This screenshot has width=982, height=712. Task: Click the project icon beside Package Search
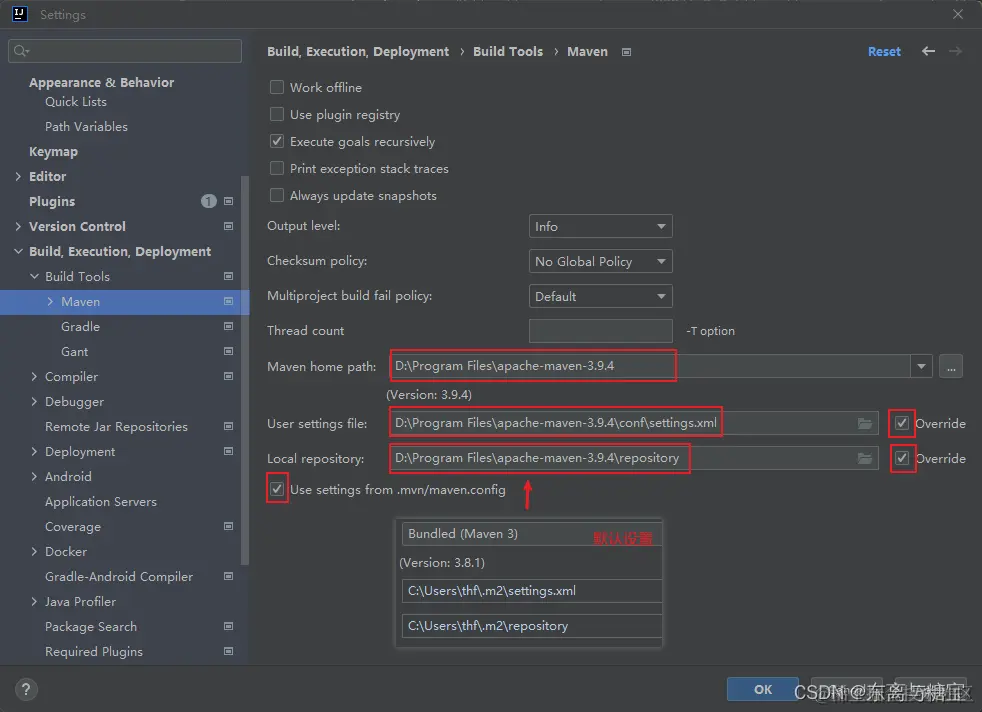point(229,626)
